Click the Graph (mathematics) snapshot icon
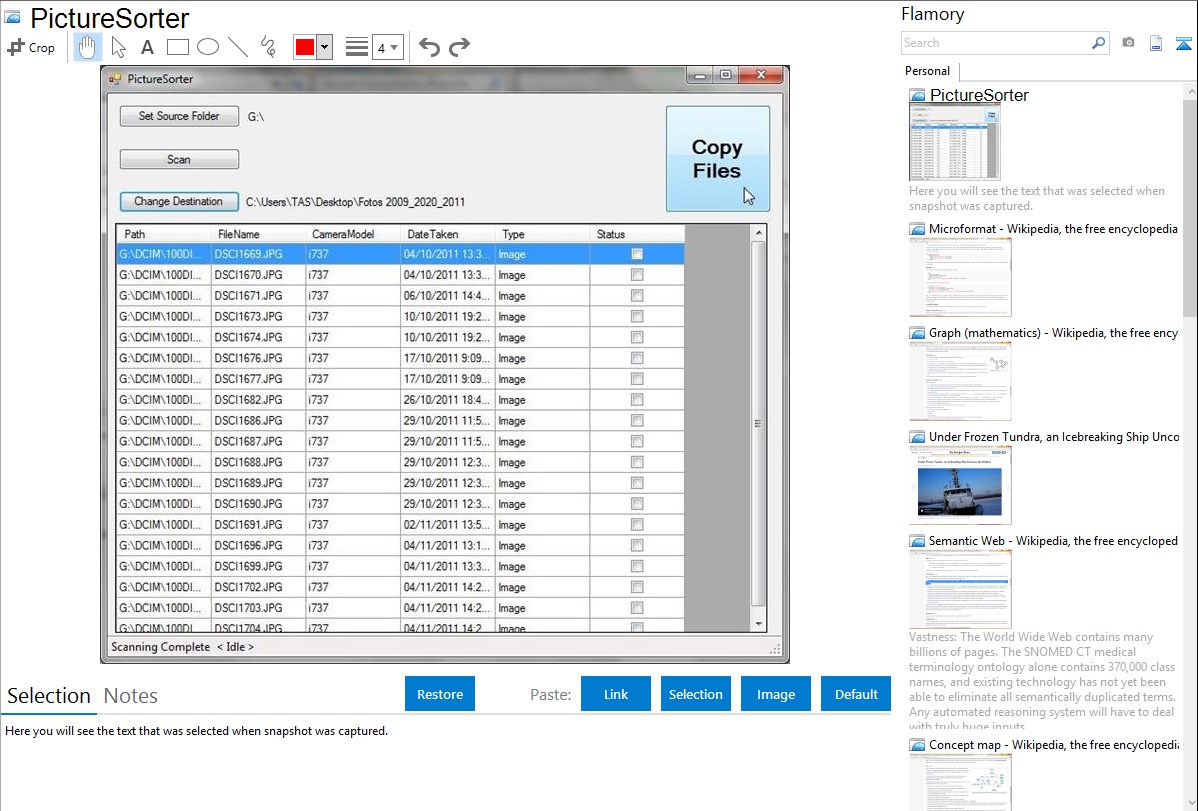 click(917, 333)
